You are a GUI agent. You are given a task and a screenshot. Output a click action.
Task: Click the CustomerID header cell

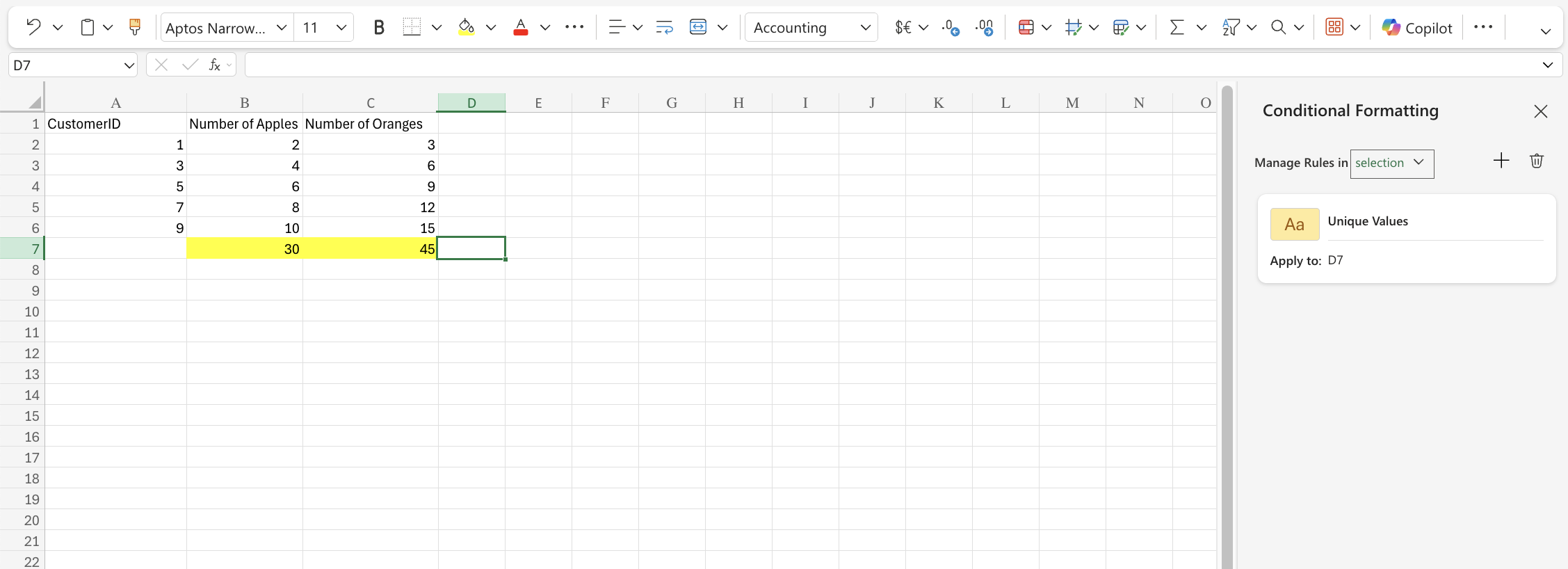coord(116,124)
